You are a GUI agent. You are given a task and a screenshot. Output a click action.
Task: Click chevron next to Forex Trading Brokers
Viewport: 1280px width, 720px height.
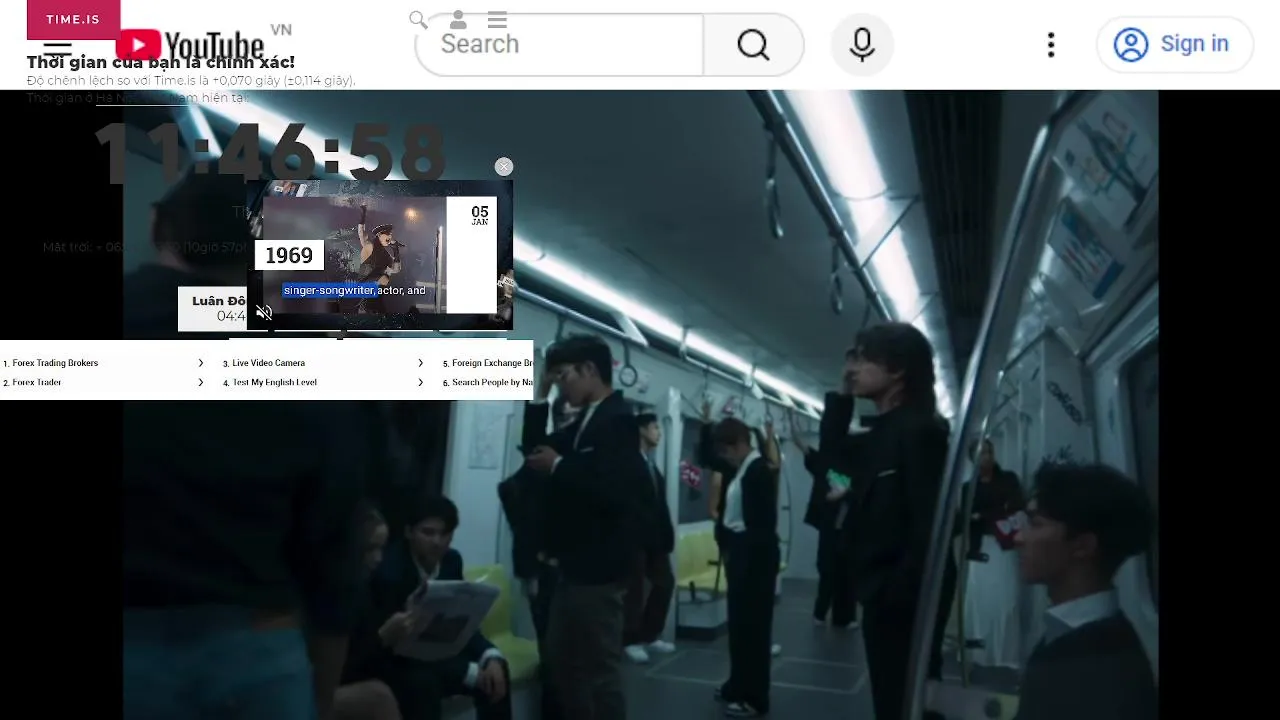point(200,363)
